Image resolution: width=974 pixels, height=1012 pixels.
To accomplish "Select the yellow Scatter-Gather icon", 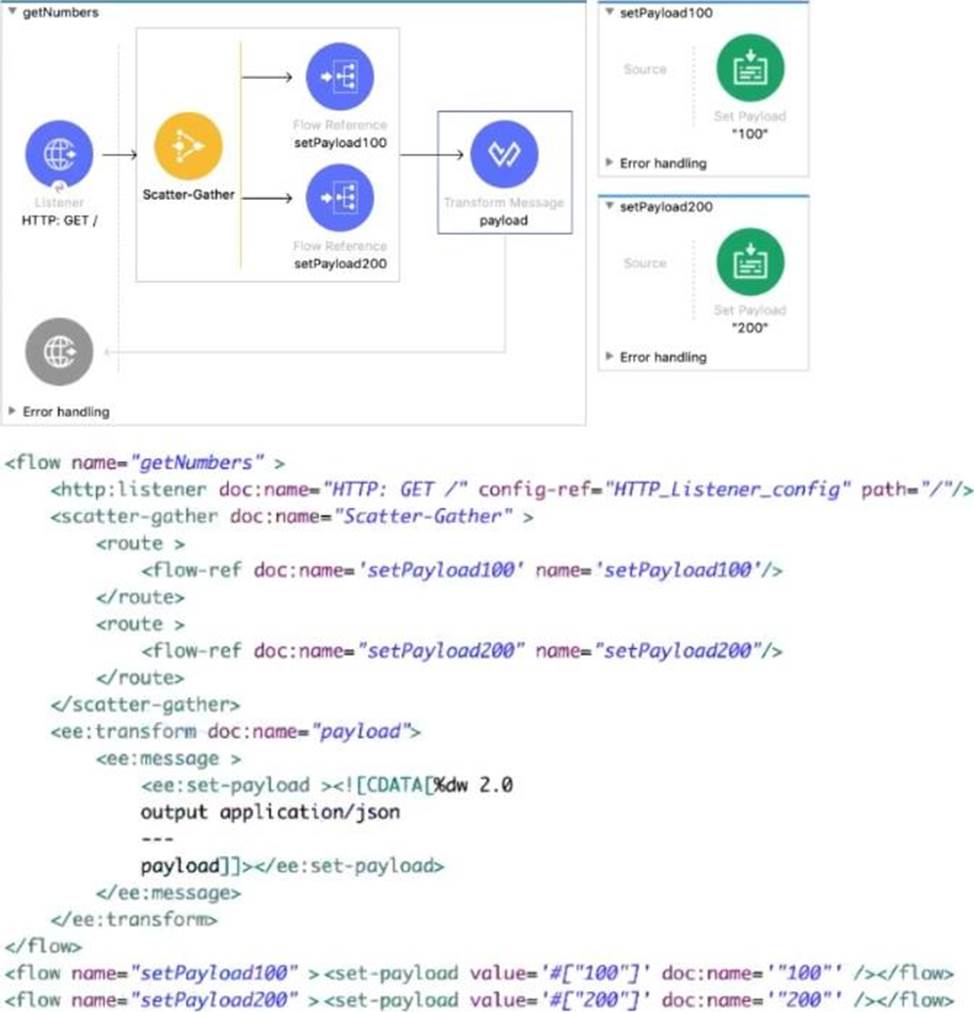I will [188, 146].
